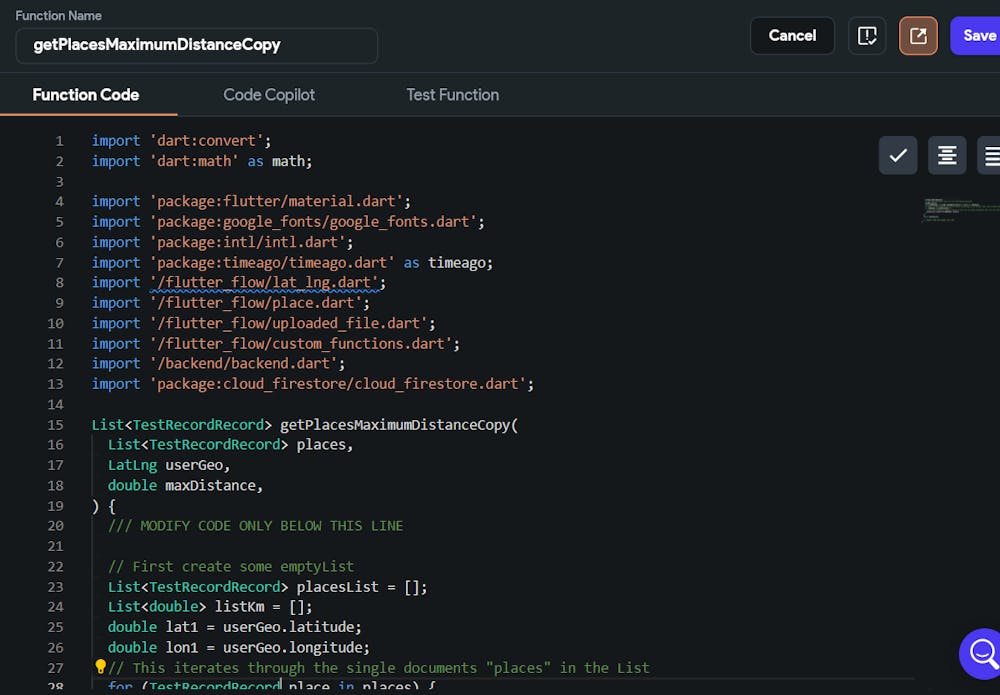The height and width of the screenshot is (695, 1000).
Task: Open the function in external window icon
Action: tap(917, 36)
